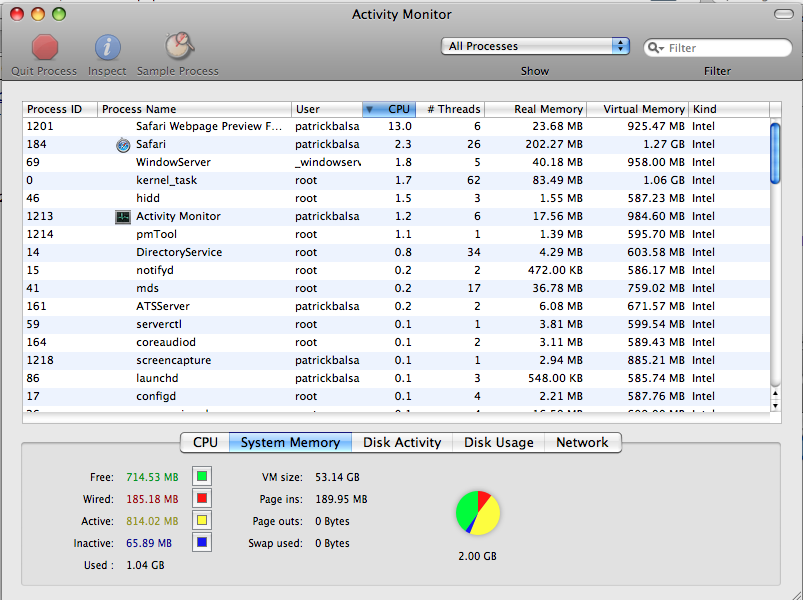
Task: Select the mds process row
Action: tap(396, 288)
